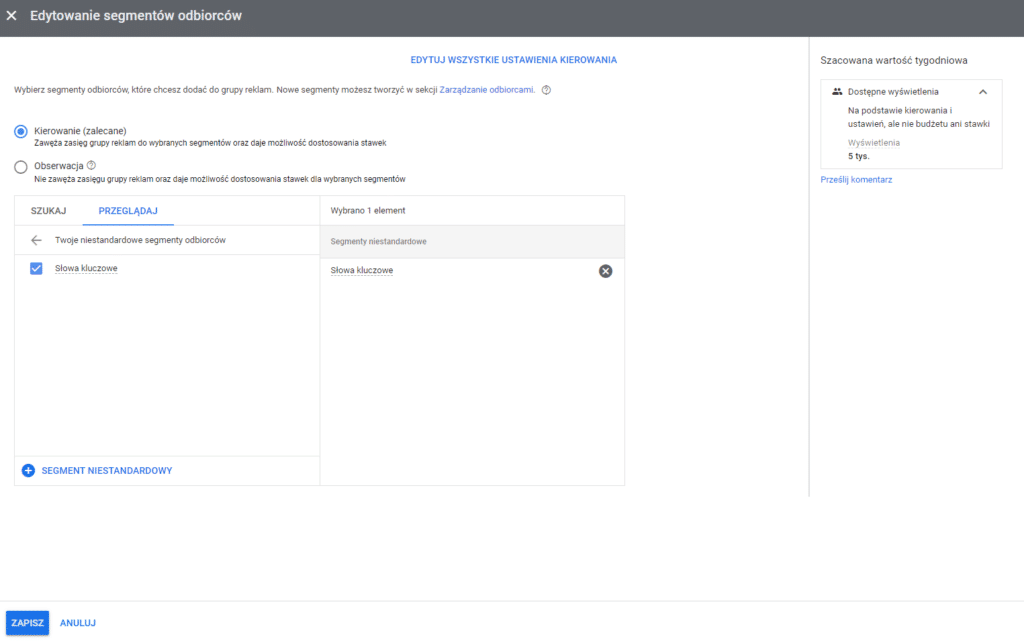Screen dimensions: 1024x641
Task: Click the people icon in Dostępne wyświetlenia
Action: point(837,92)
